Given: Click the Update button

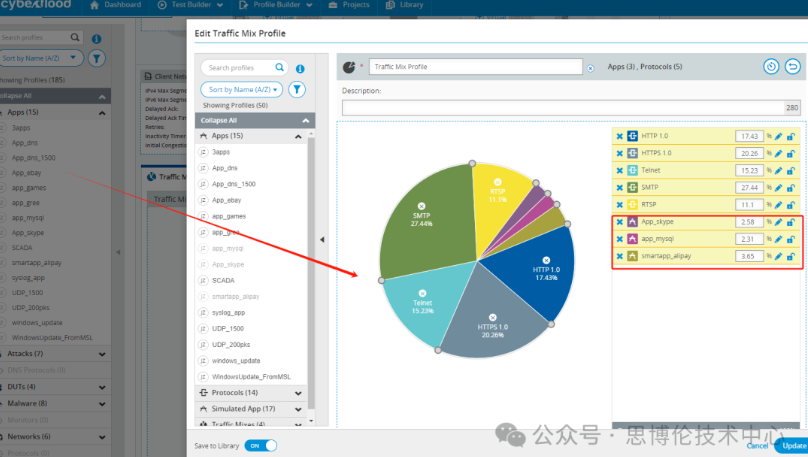Looking at the screenshot, I should pos(792,446).
